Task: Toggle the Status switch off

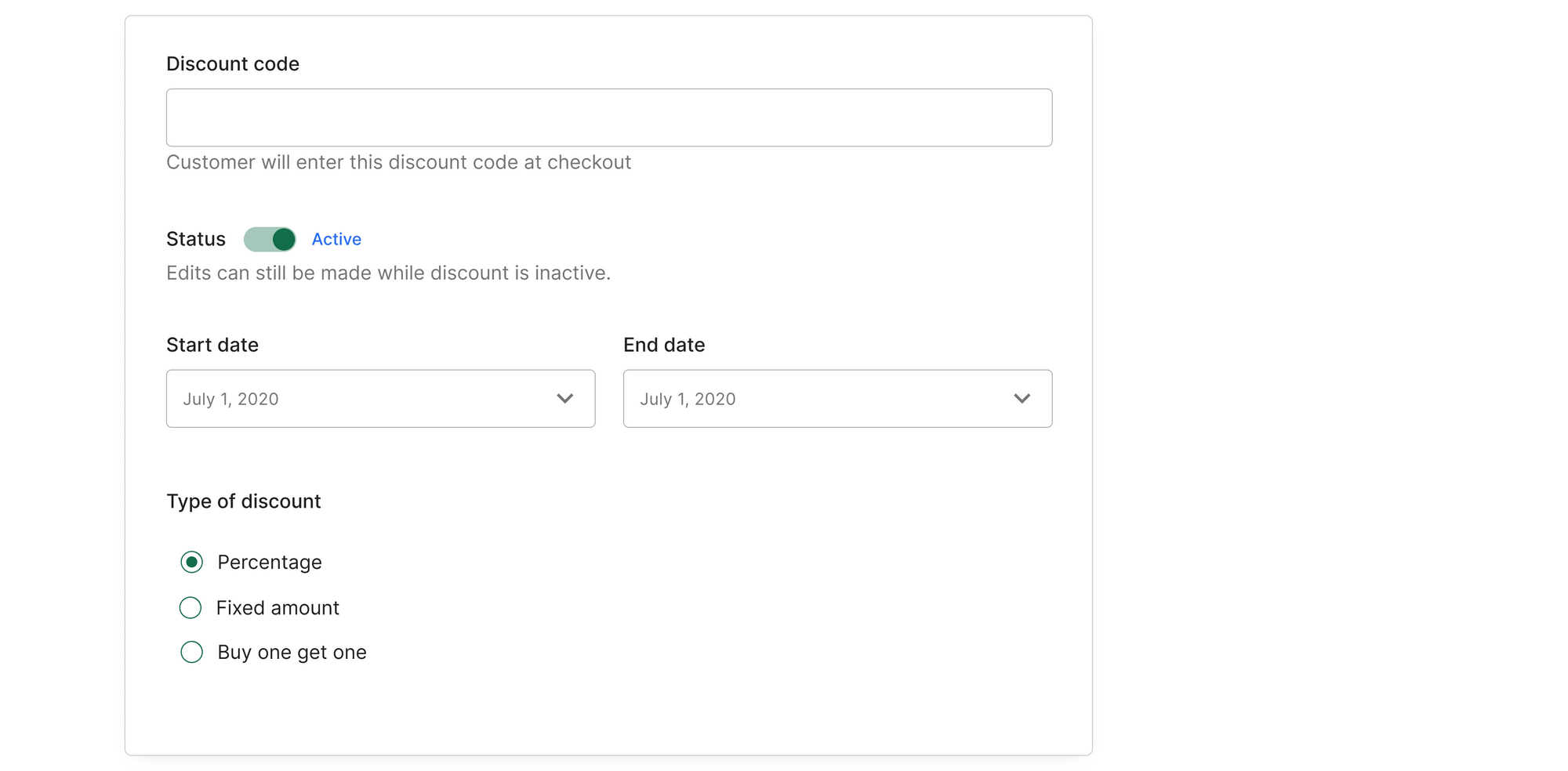Action: pos(270,239)
